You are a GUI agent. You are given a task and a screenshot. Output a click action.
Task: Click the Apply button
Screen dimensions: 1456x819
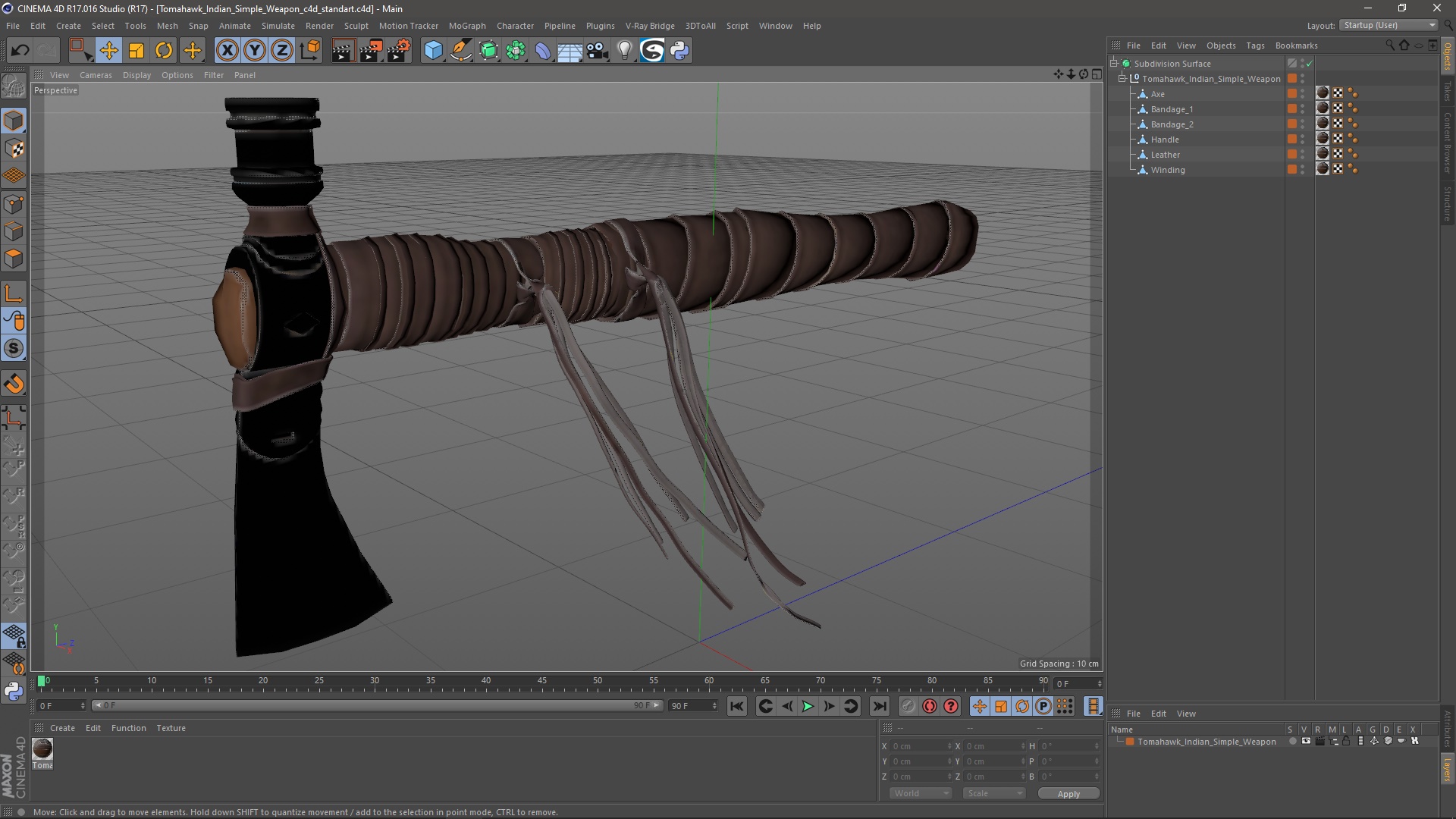(x=1068, y=793)
